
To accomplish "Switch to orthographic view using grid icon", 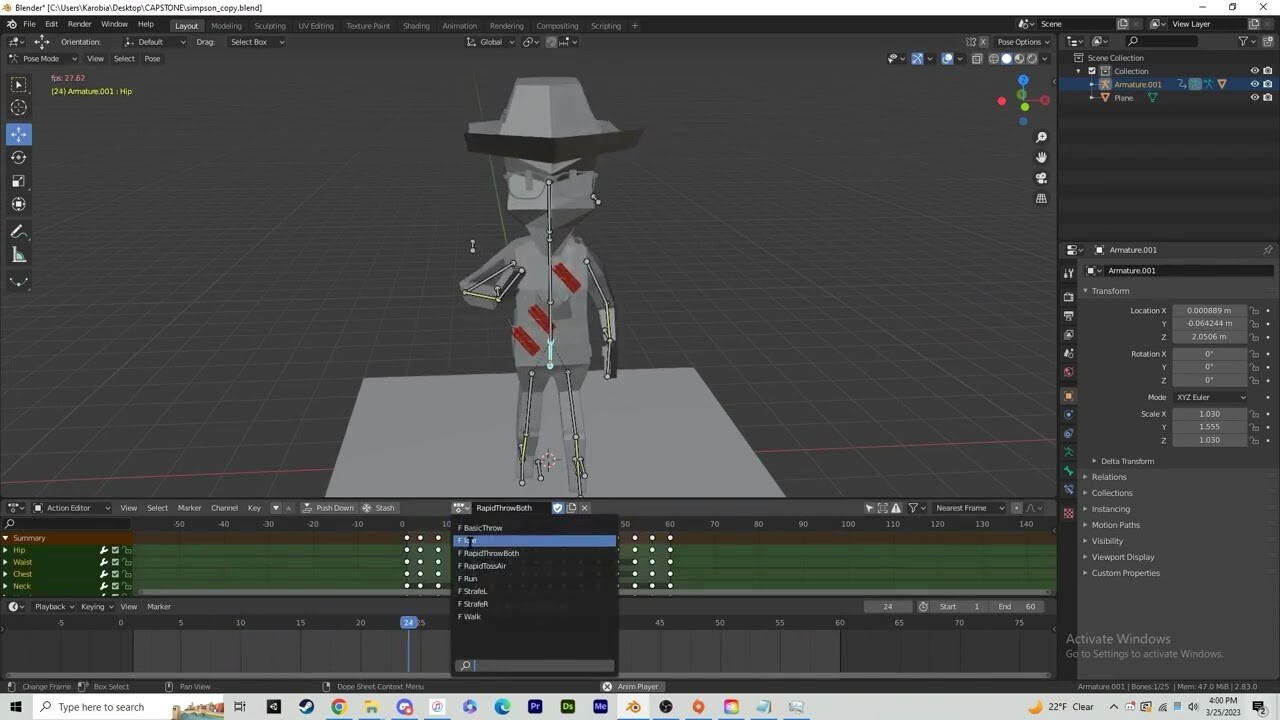I will 1041,199.
